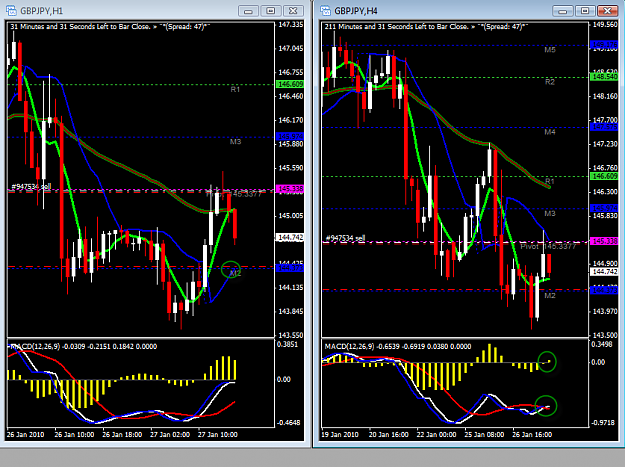The height and width of the screenshot is (467, 625).
Task: Click the green 146.609 R1 tag in H4 chart
Action: [605, 176]
